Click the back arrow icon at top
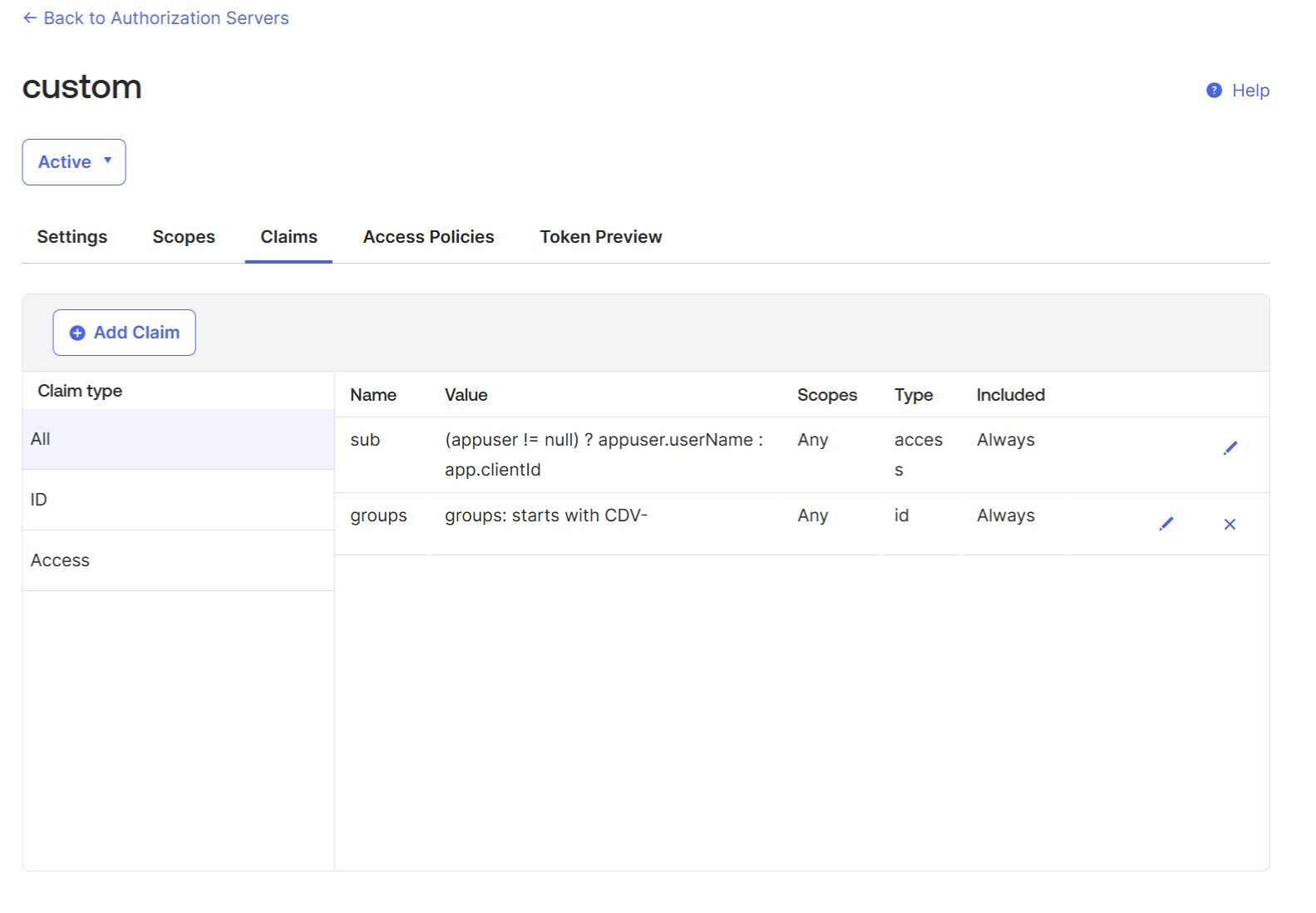The height and width of the screenshot is (913, 1316). click(x=30, y=18)
